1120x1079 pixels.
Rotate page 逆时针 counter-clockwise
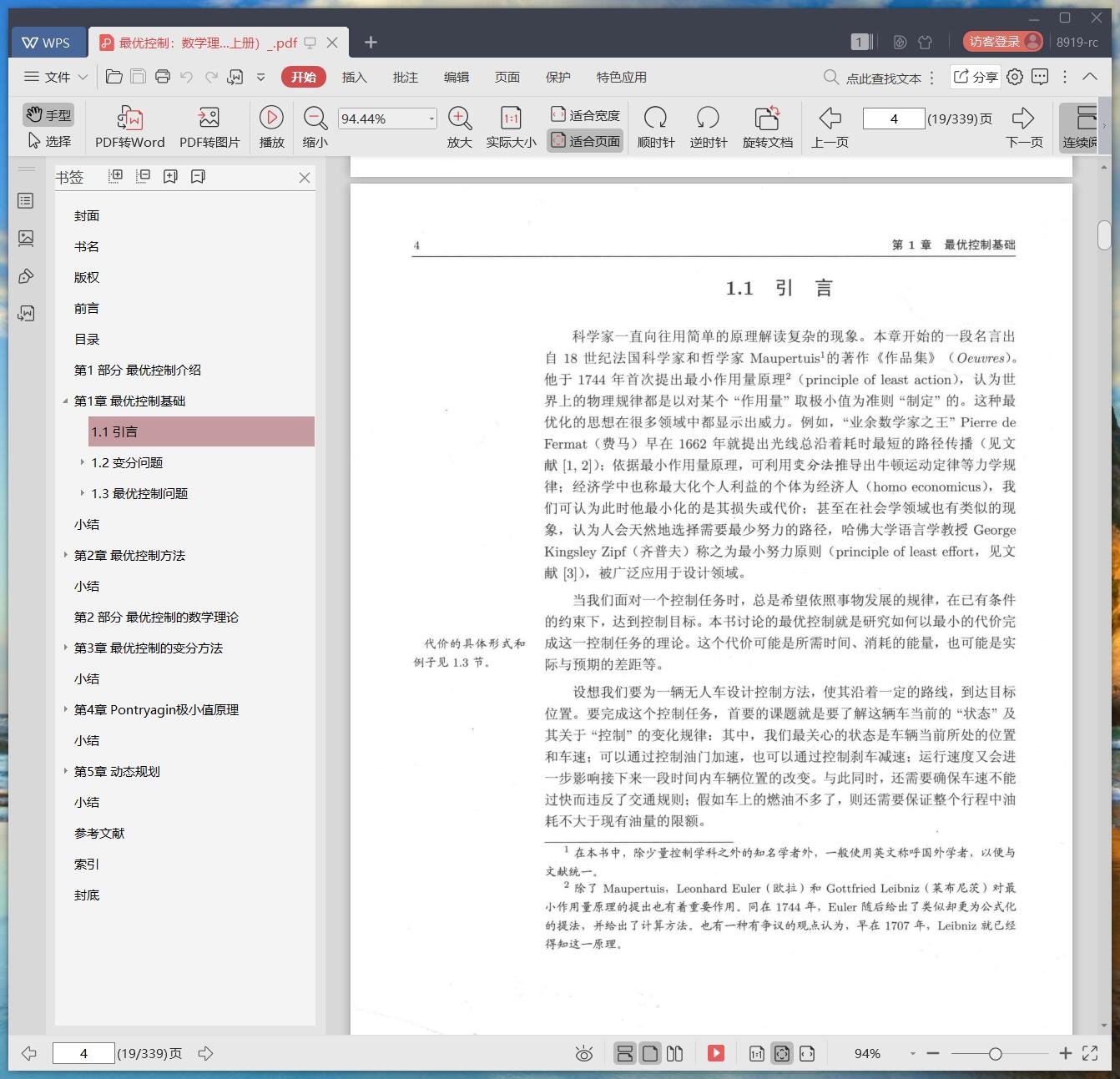point(708,118)
